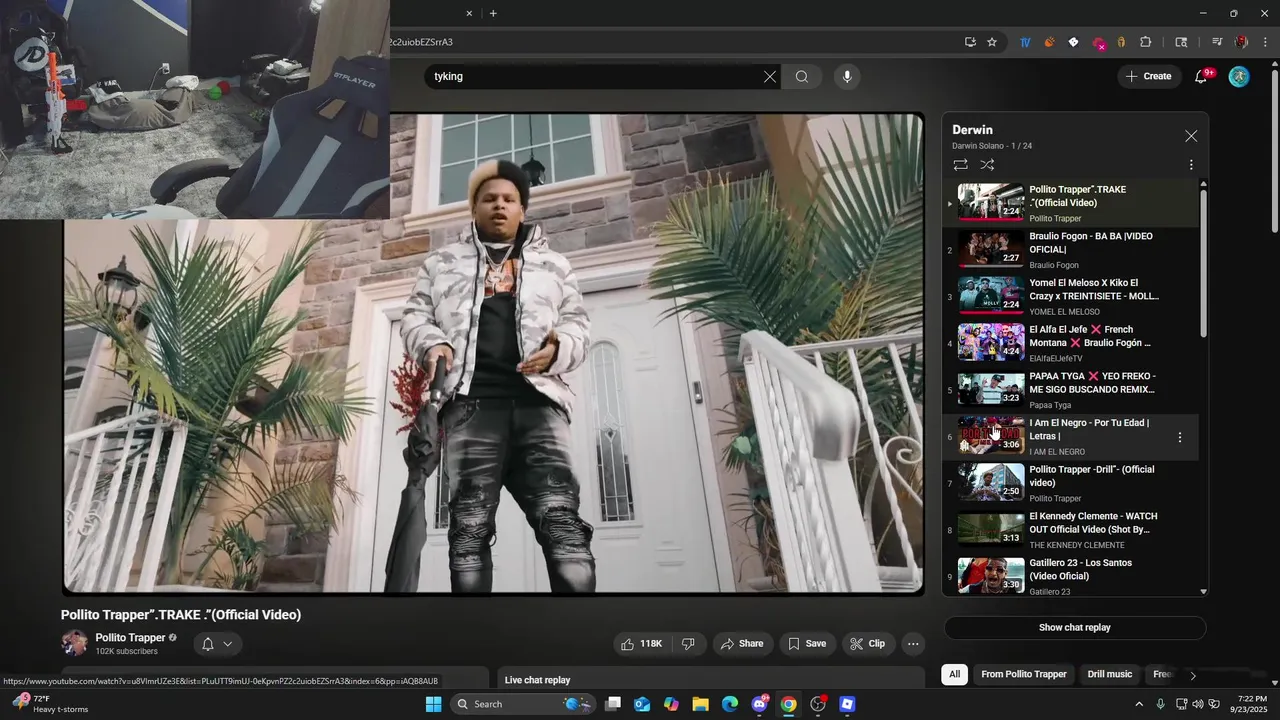Play Braulio Fogon - BA BA video
The width and height of the screenshot is (1280, 720).
(x=1070, y=250)
